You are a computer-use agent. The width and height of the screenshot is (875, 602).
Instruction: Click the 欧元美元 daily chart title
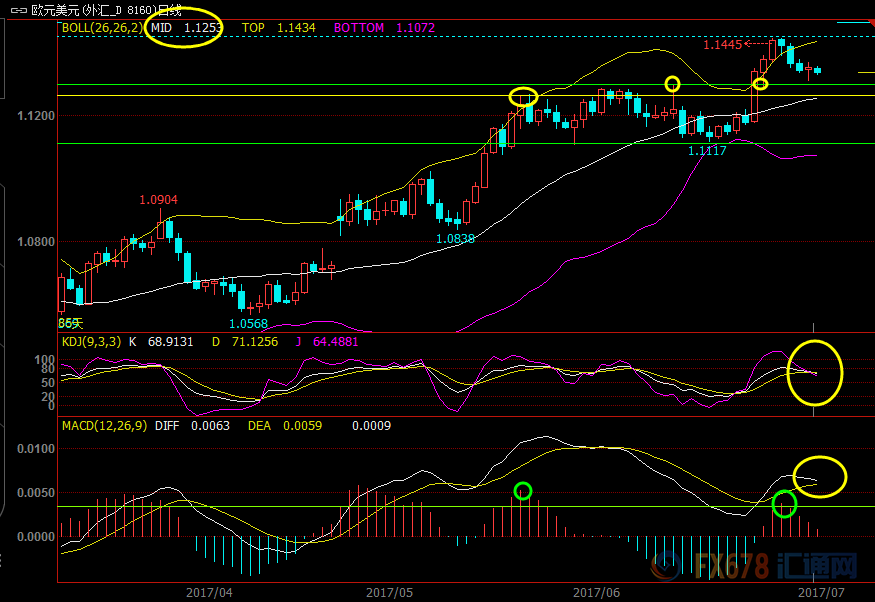pyautogui.click(x=107, y=11)
